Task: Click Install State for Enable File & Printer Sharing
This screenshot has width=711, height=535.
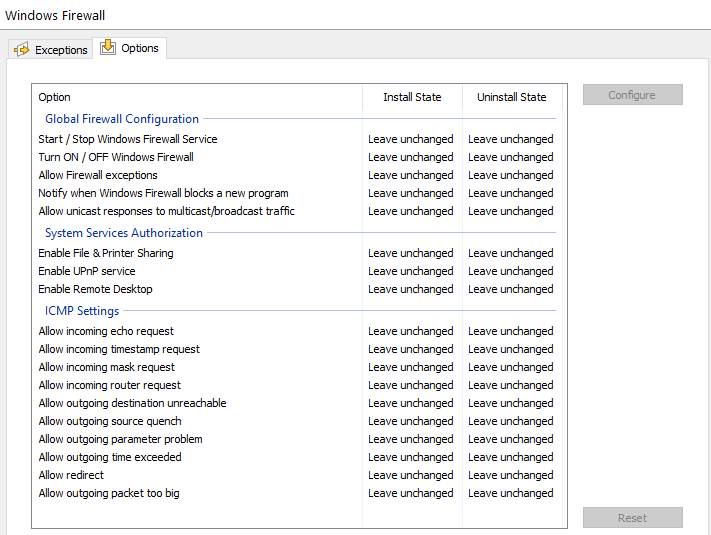Action: [411, 253]
